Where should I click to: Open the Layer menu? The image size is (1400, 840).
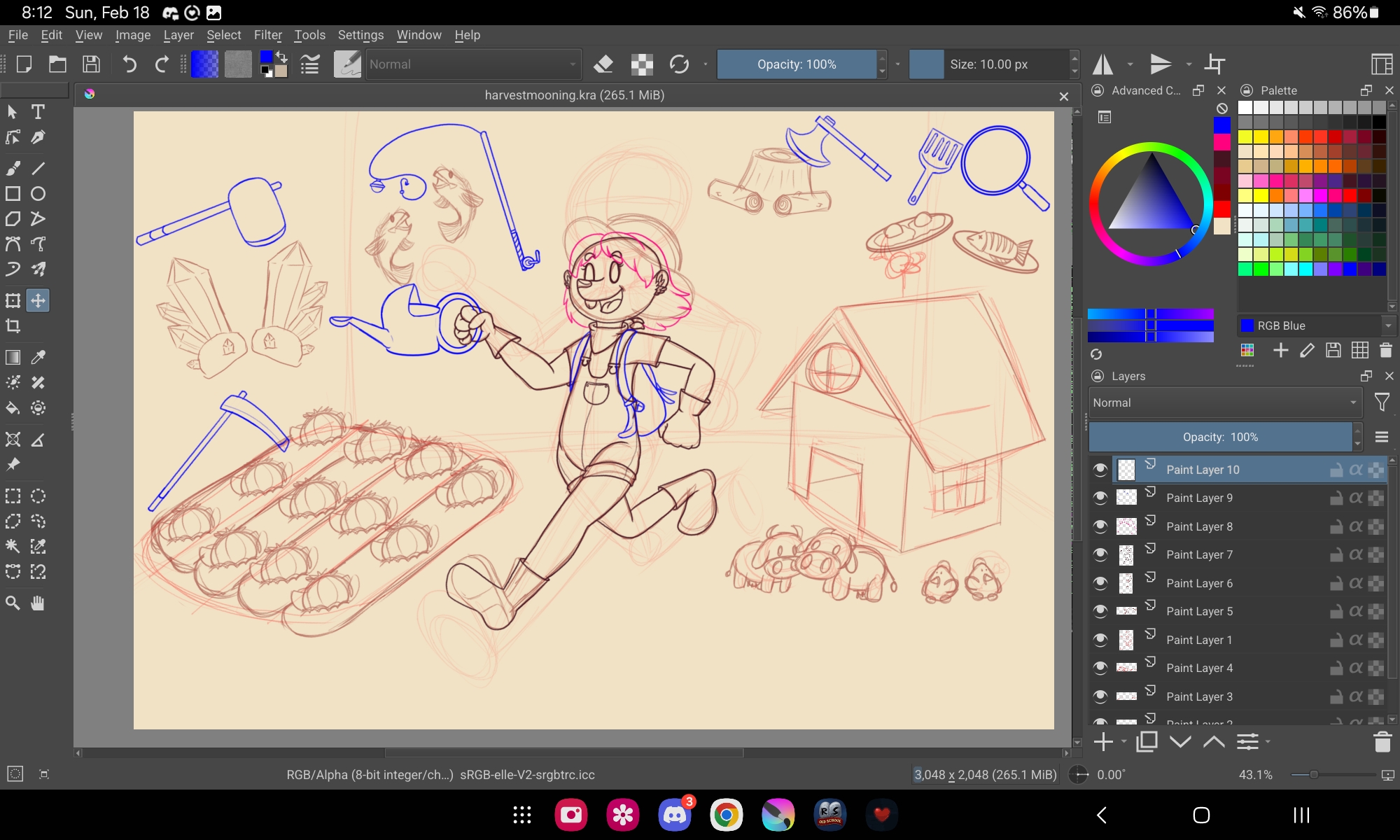click(x=178, y=35)
